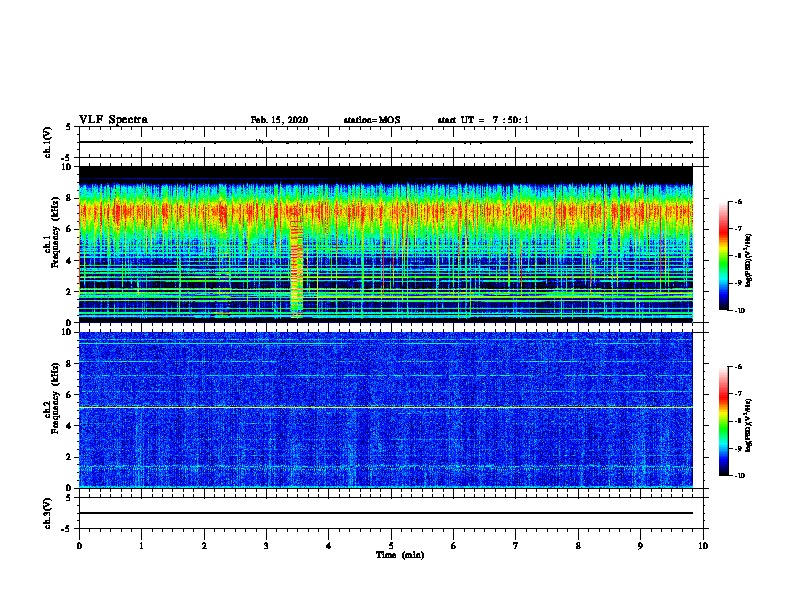Click the '8' frequency tick of ch.1 spectrogram
792x612 pixels.
[69, 198]
